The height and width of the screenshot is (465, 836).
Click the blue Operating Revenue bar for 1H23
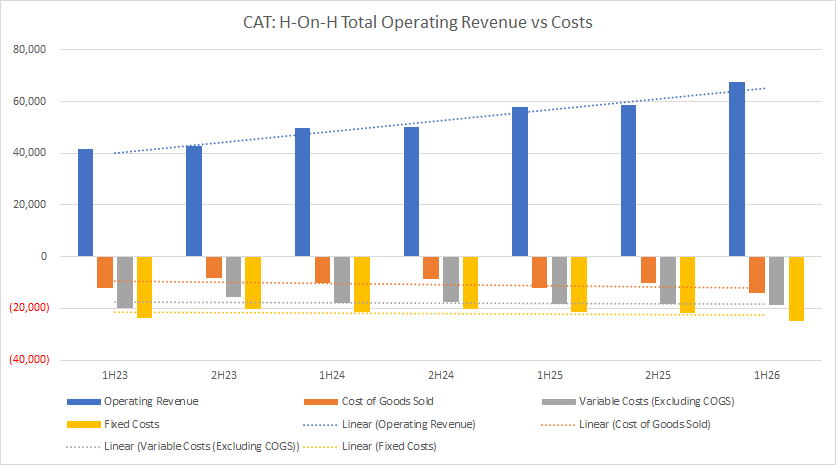pos(85,202)
